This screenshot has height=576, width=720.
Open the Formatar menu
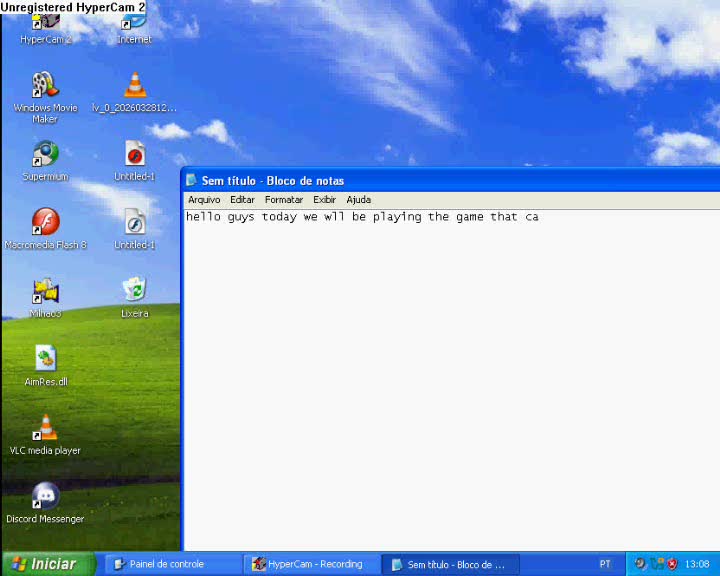pos(283,200)
